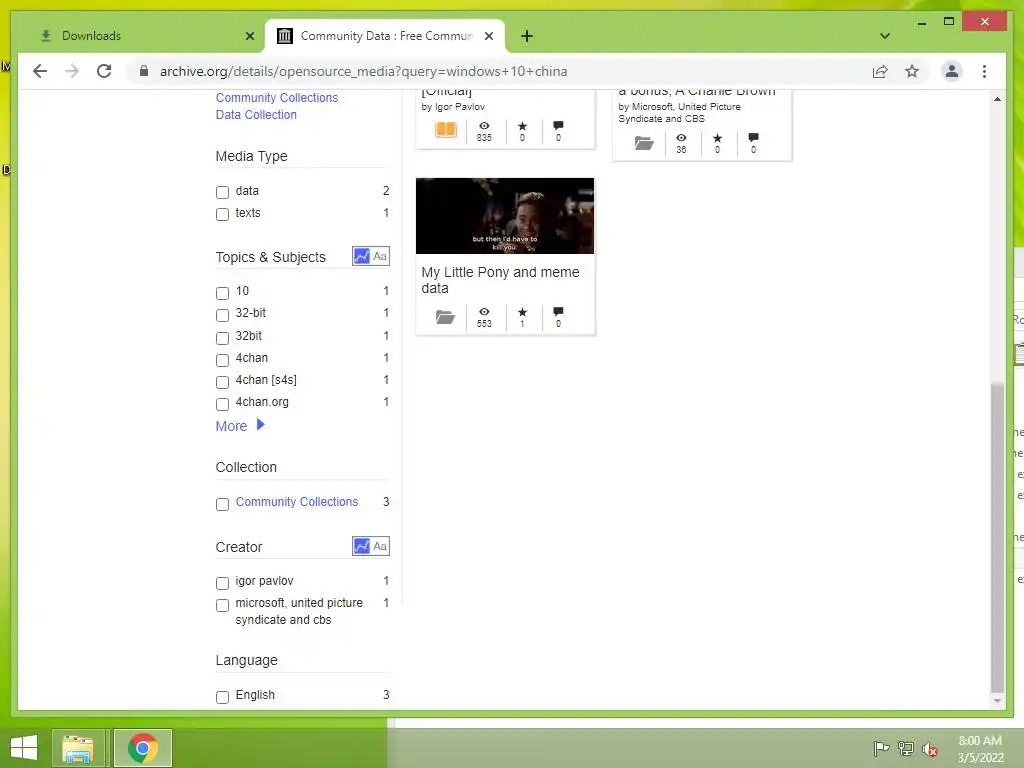Viewport: 1024px width, 768px height.
Task: Open Community Collections link under Collection
Action: point(296,502)
